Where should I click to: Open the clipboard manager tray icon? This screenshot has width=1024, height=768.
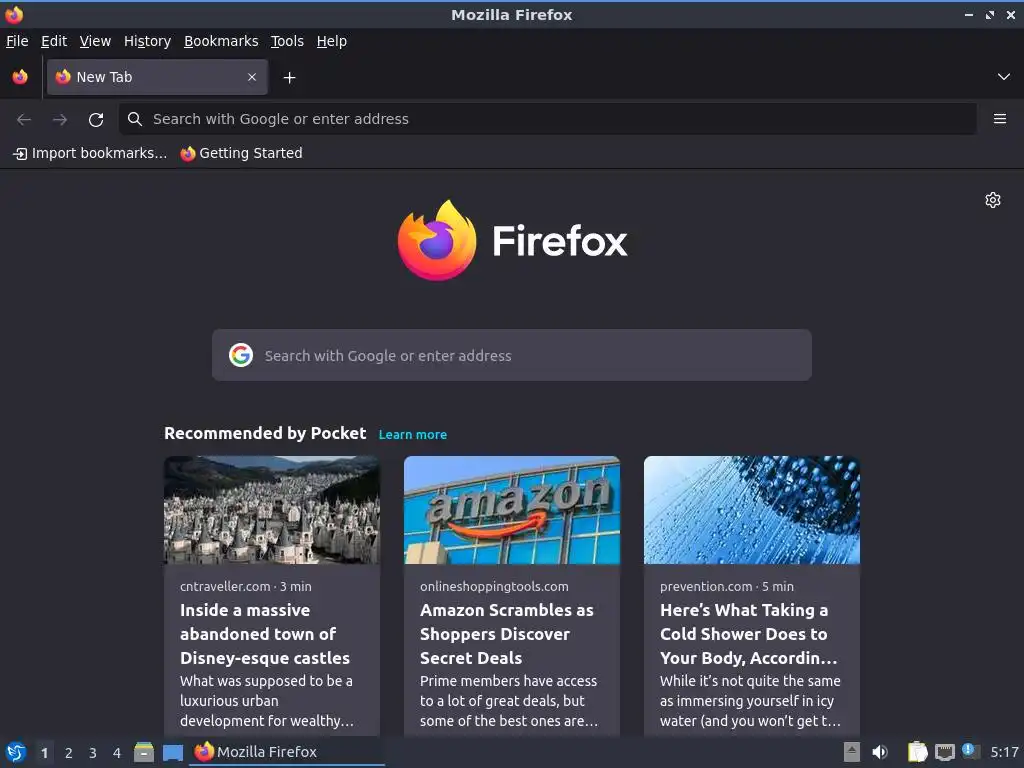[918, 752]
